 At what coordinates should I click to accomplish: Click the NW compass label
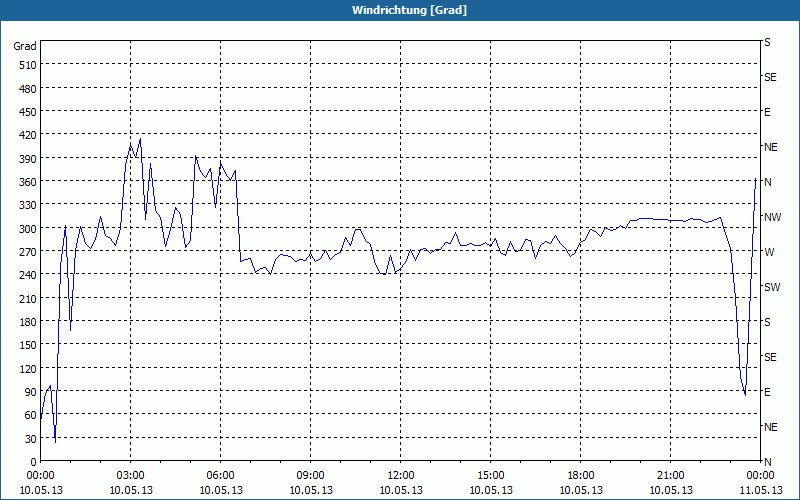click(772, 217)
